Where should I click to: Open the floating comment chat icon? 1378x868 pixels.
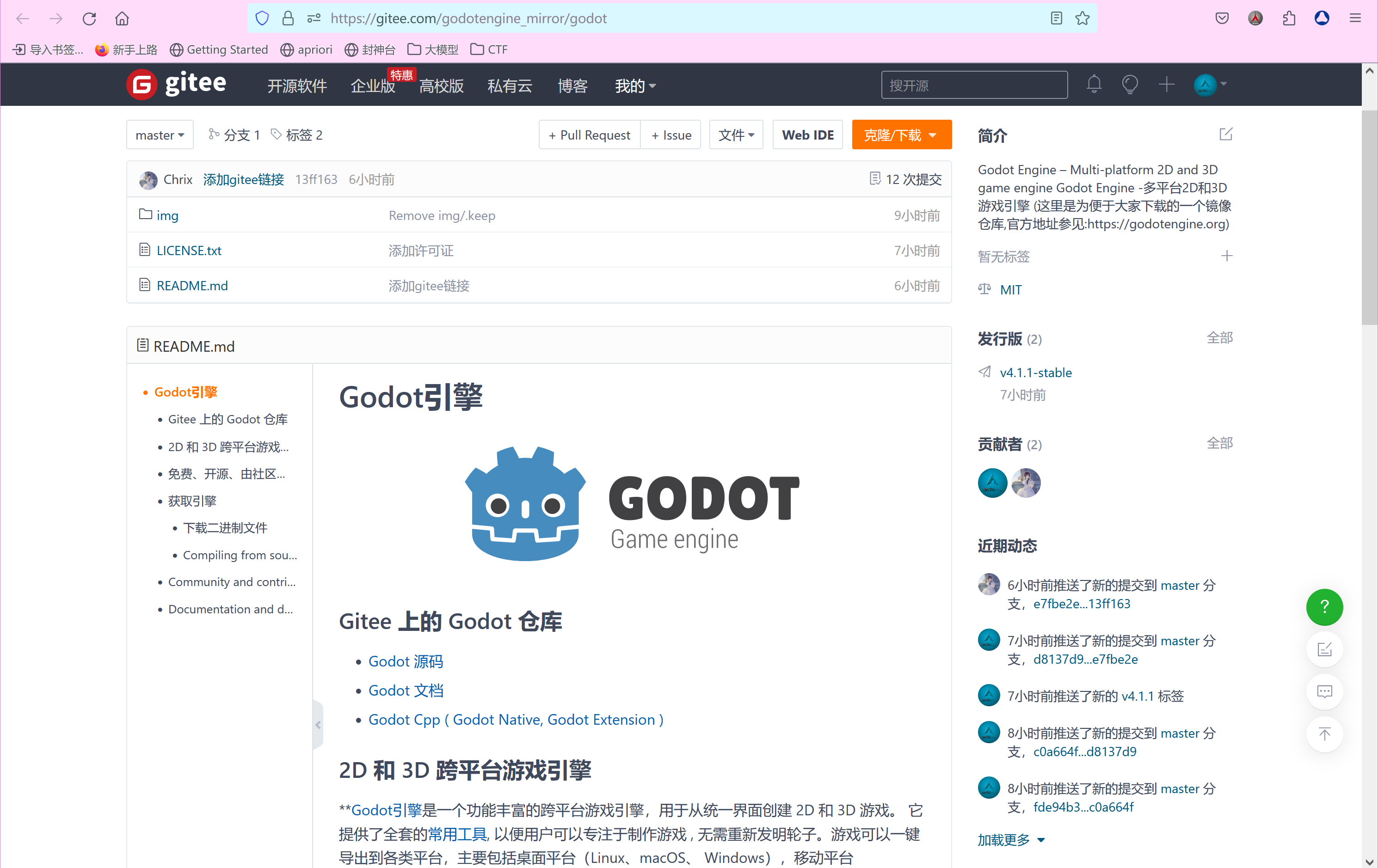[x=1324, y=691]
